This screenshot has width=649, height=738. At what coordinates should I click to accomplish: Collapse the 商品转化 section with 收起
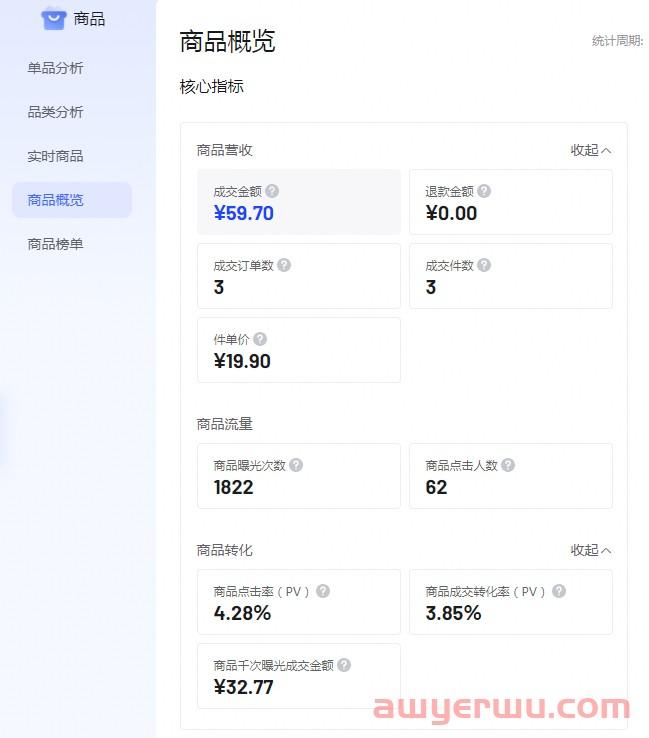(x=591, y=550)
